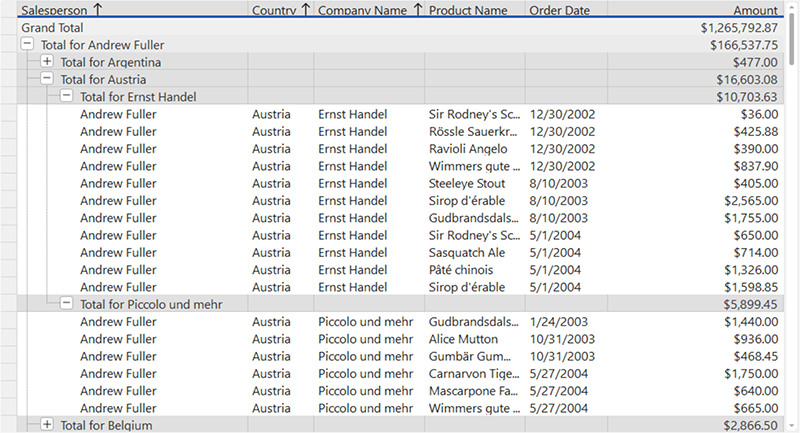Select the Steeleye Stout product cell
This screenshot has width=800, height=433.
pyautogui.click(x=475, y=184)
